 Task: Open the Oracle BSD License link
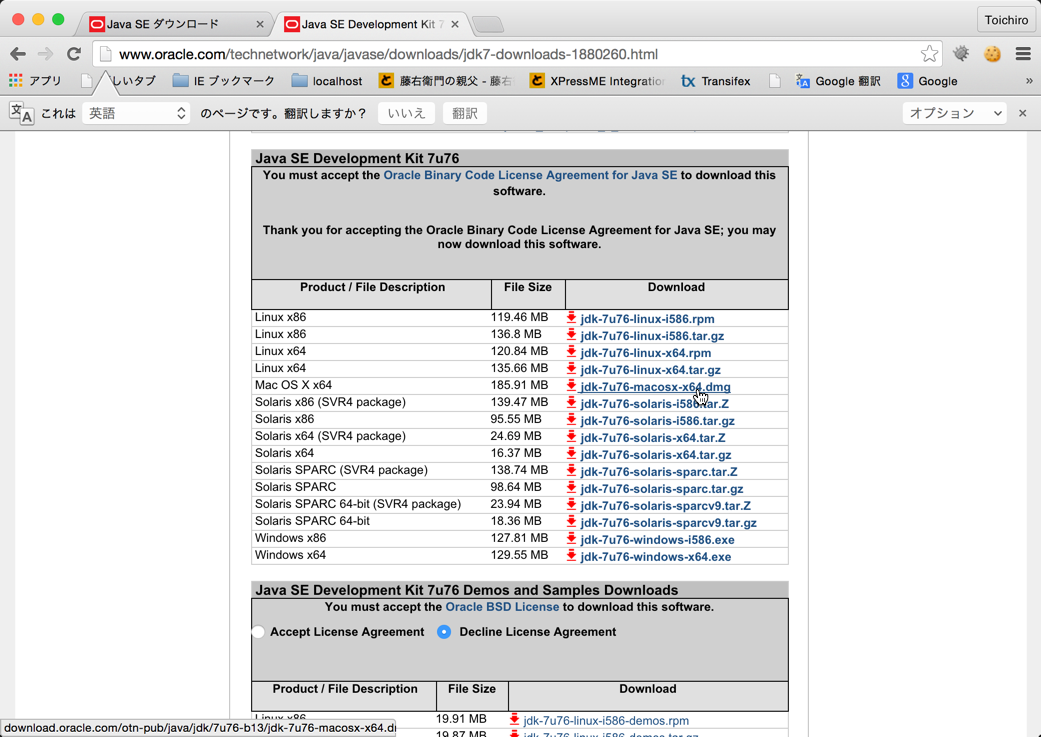tap(502, 607)
